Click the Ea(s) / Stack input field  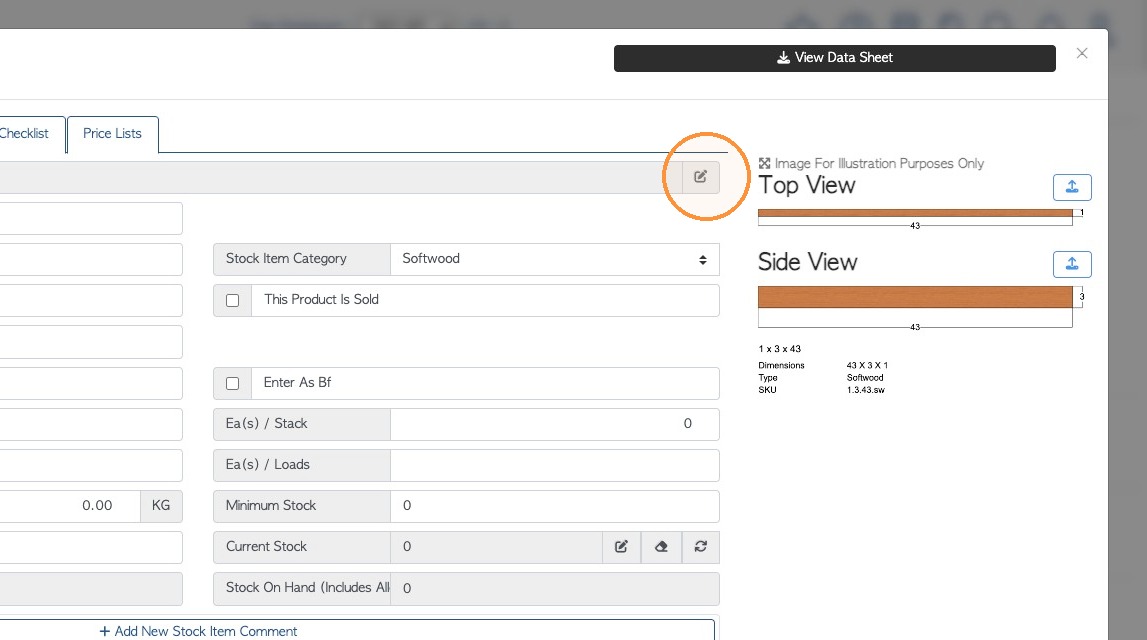(x=554, y=424)
